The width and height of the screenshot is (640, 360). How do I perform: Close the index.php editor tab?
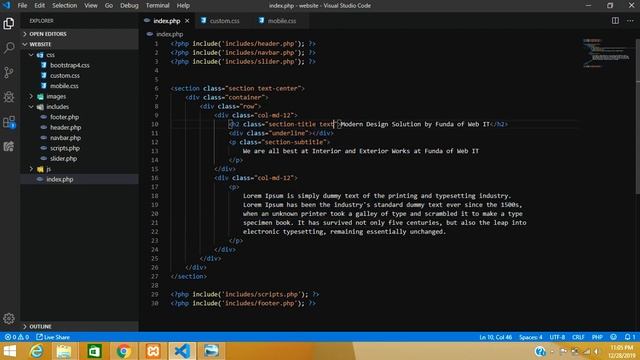tap(187, 21)
